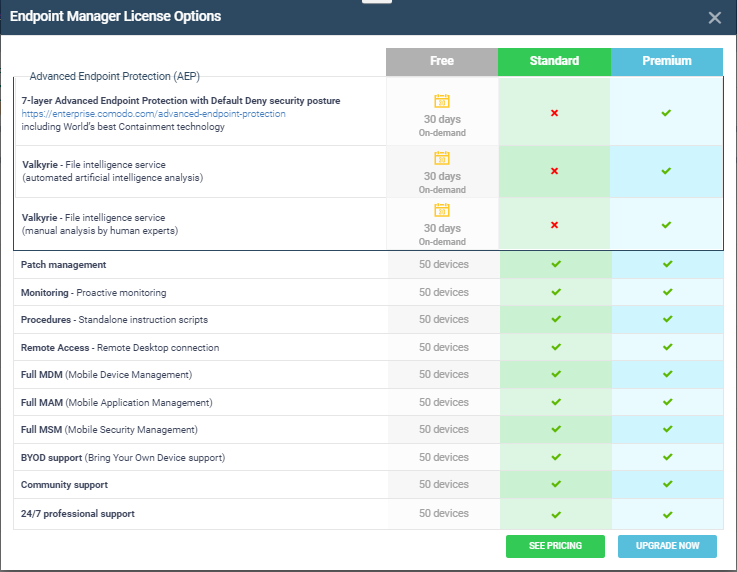Click Advanced Endpoint Protection (AEP) section title
Screen dimensions: 737x572
point(115,77)
